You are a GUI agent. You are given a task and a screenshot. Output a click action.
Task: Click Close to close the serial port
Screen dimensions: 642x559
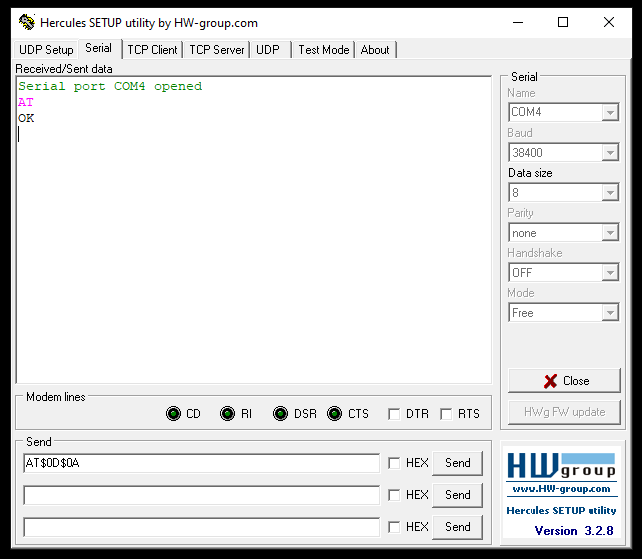click(564, 381)
